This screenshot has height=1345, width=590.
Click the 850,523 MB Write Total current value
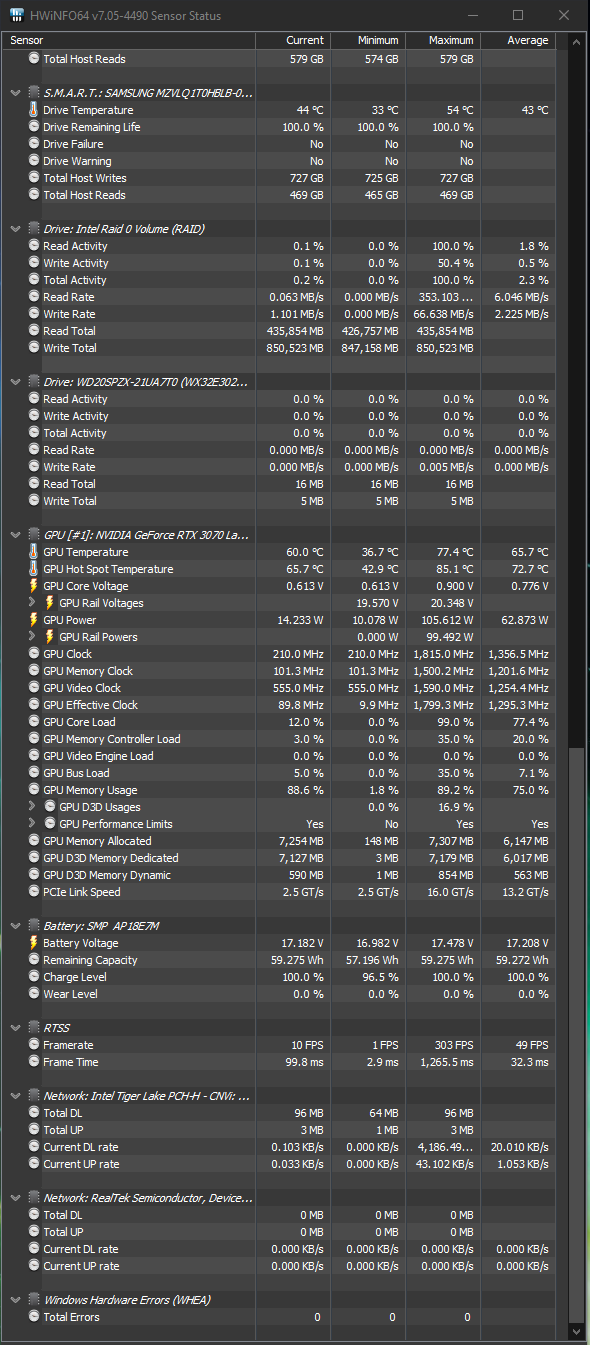pos(294,348)
